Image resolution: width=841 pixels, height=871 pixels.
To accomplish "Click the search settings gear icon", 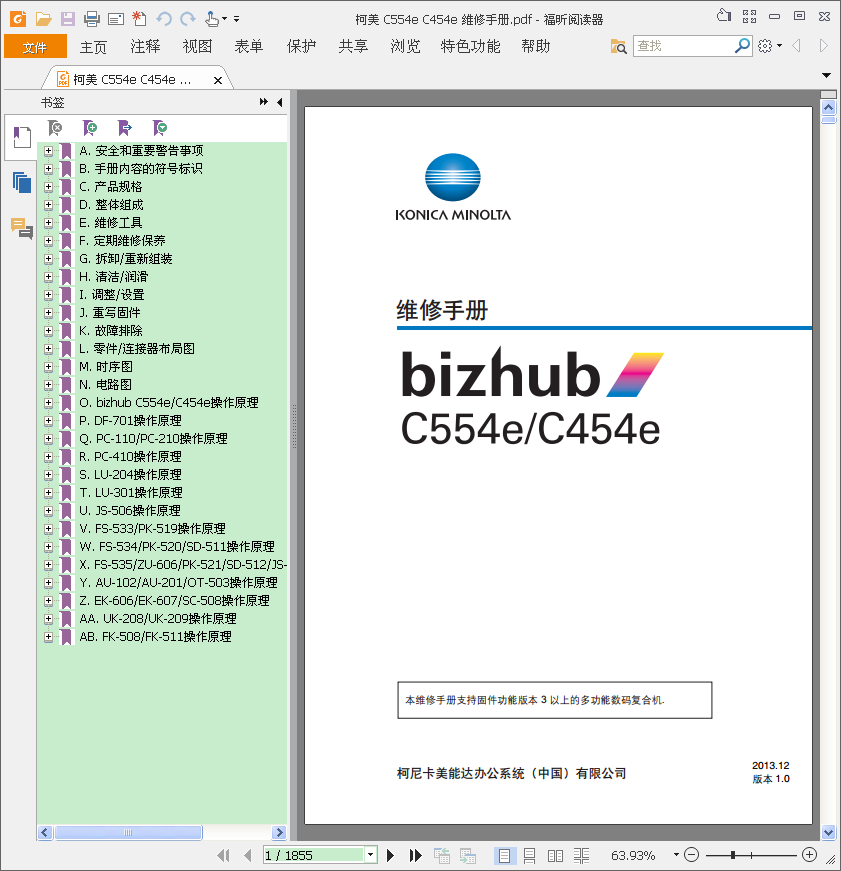I will pos(765,46).
